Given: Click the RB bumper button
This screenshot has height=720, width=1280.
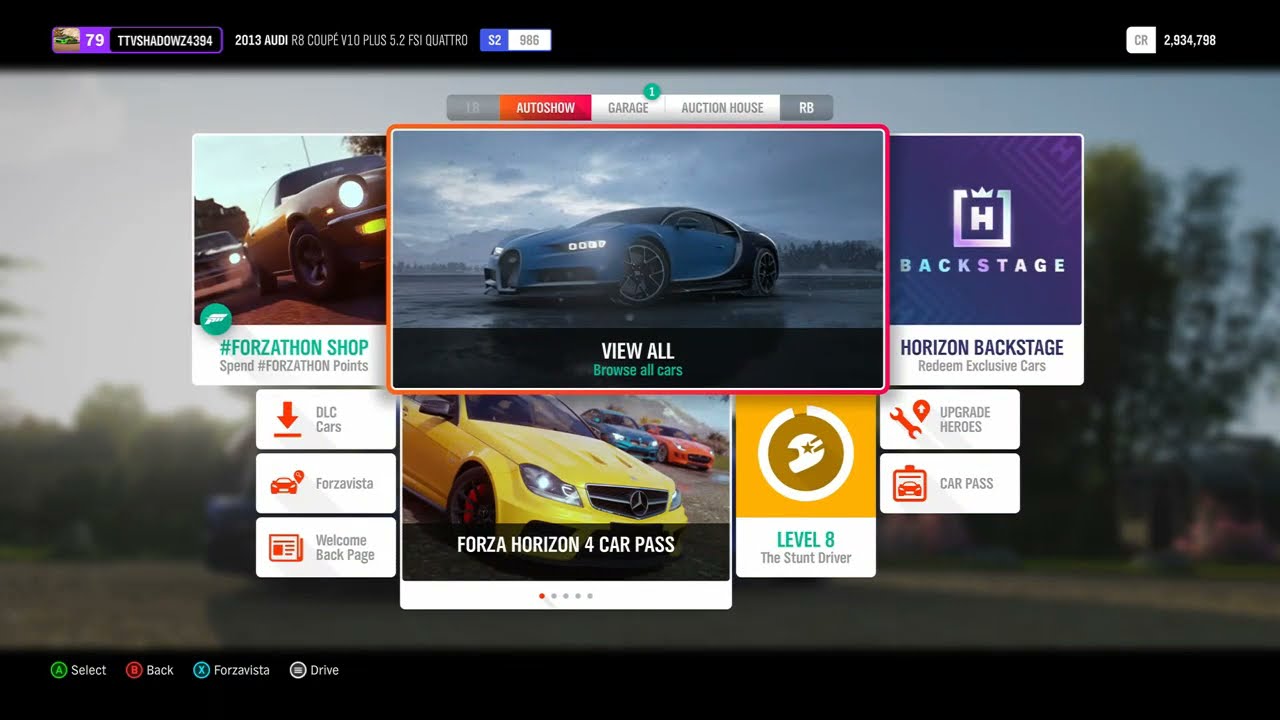Looking at the screenshot, I should pos(806,108).
